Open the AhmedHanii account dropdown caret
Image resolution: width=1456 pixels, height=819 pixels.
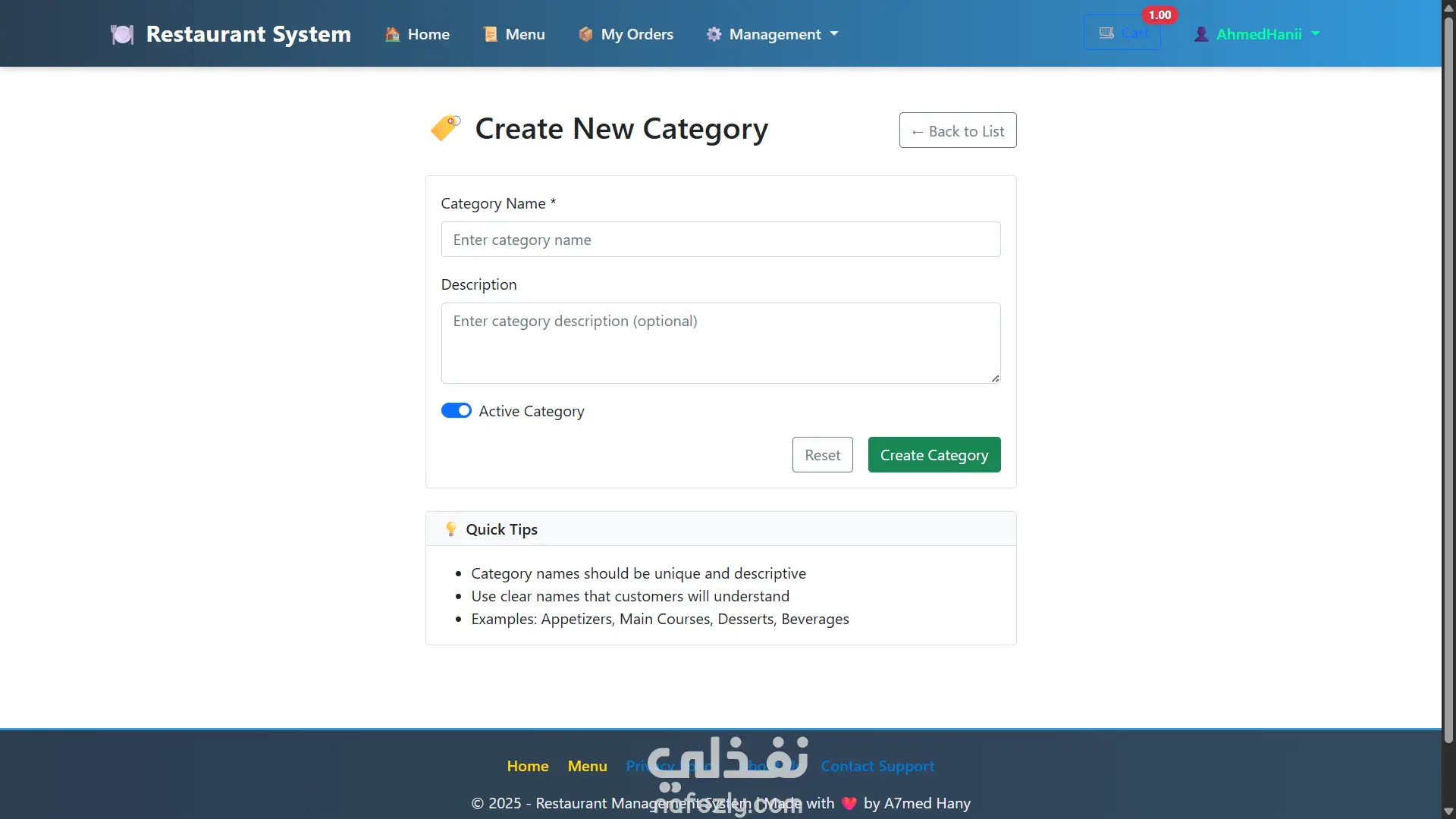1316,34
